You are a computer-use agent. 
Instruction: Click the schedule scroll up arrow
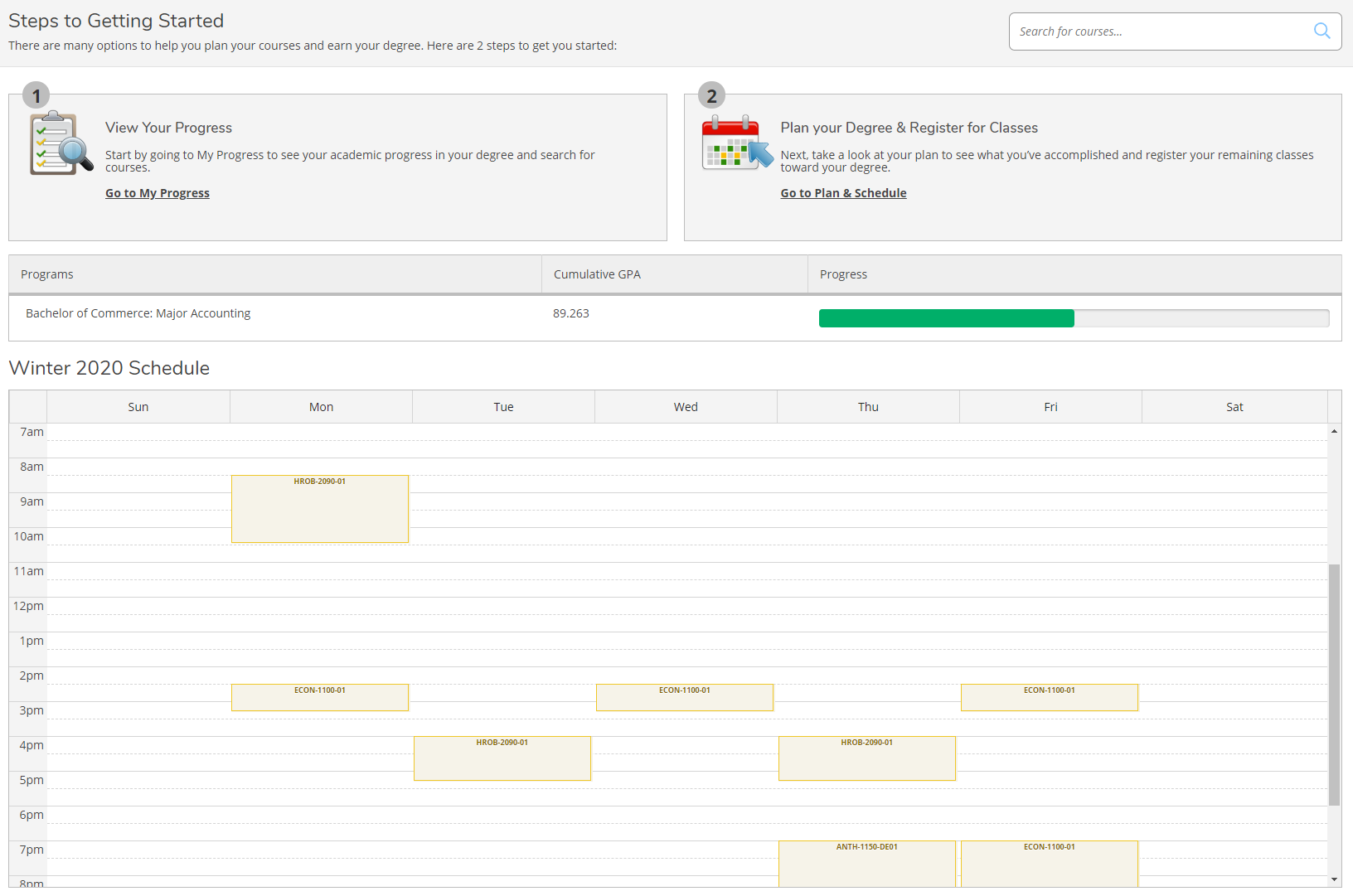[x=1334, y=431]
